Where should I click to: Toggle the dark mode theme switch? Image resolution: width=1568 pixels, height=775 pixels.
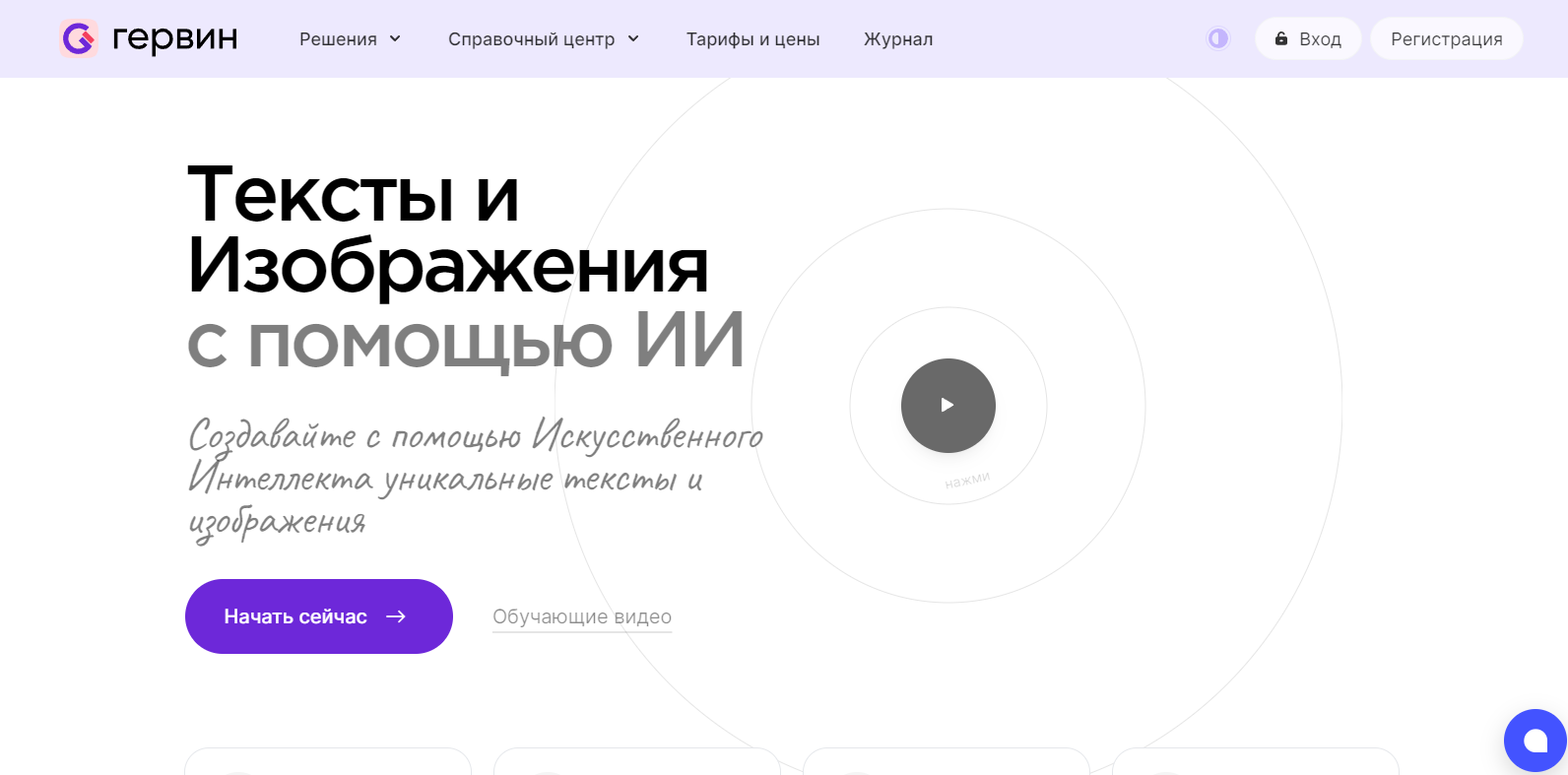click(1218, 38)
